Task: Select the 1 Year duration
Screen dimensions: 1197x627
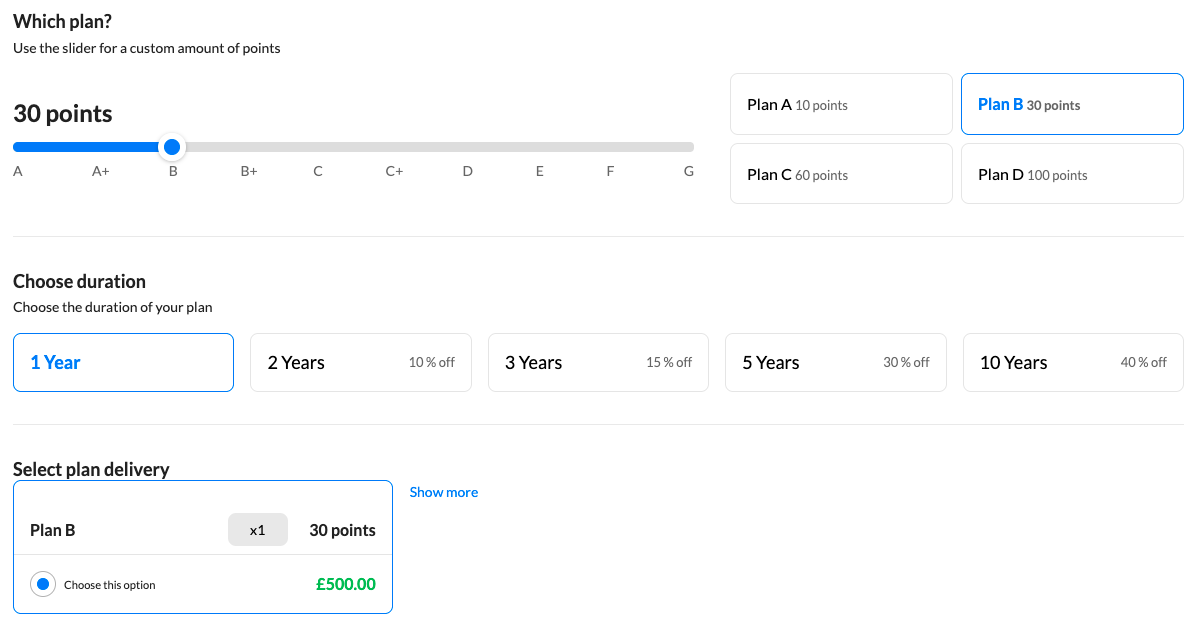Action: (124, 362)
